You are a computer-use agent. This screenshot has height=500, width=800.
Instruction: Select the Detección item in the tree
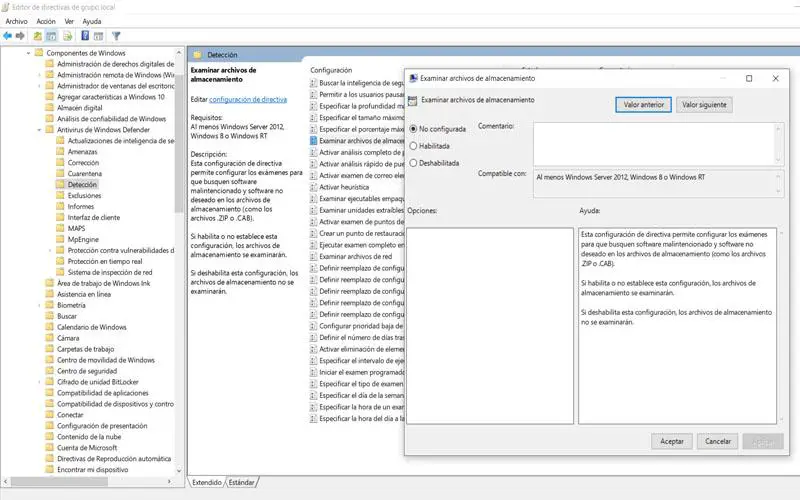point(82,185)
